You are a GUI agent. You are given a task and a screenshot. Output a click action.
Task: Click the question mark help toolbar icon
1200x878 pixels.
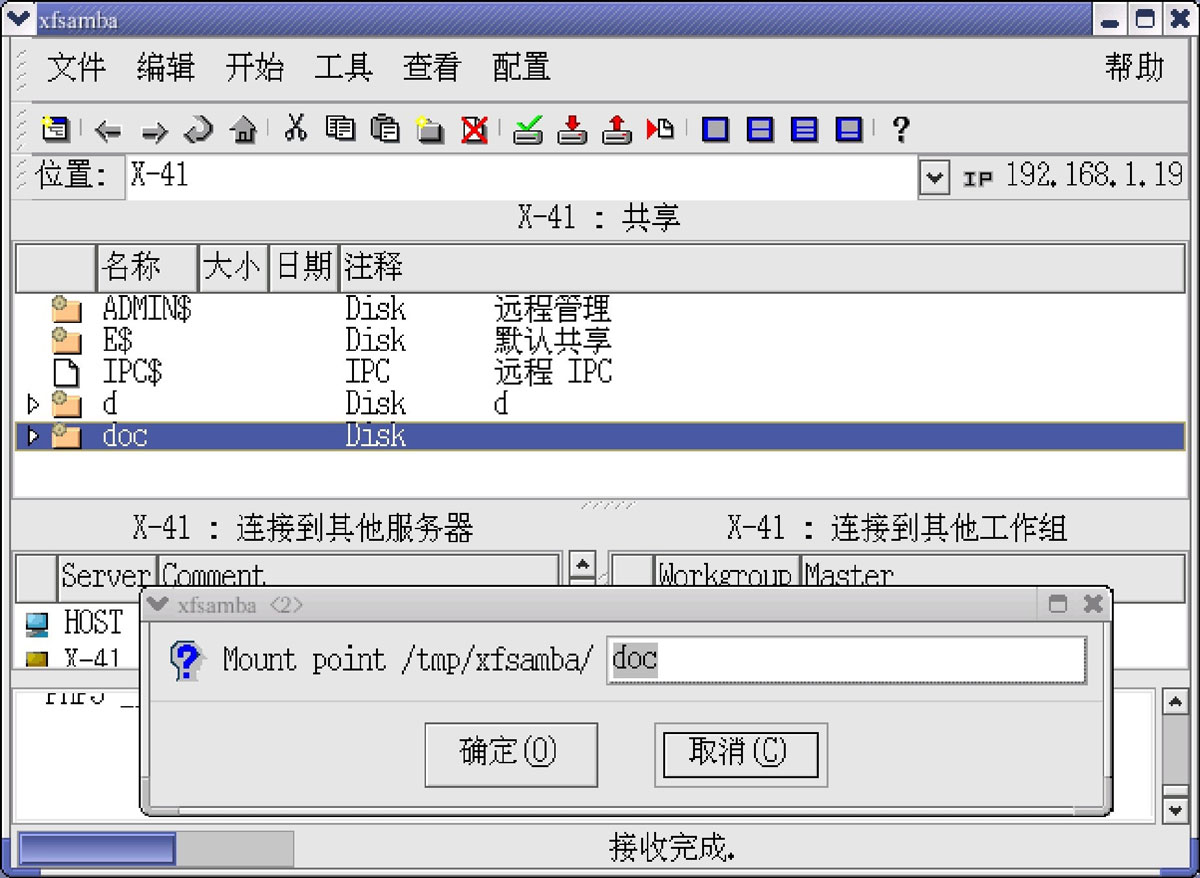(x=900, y=129)
